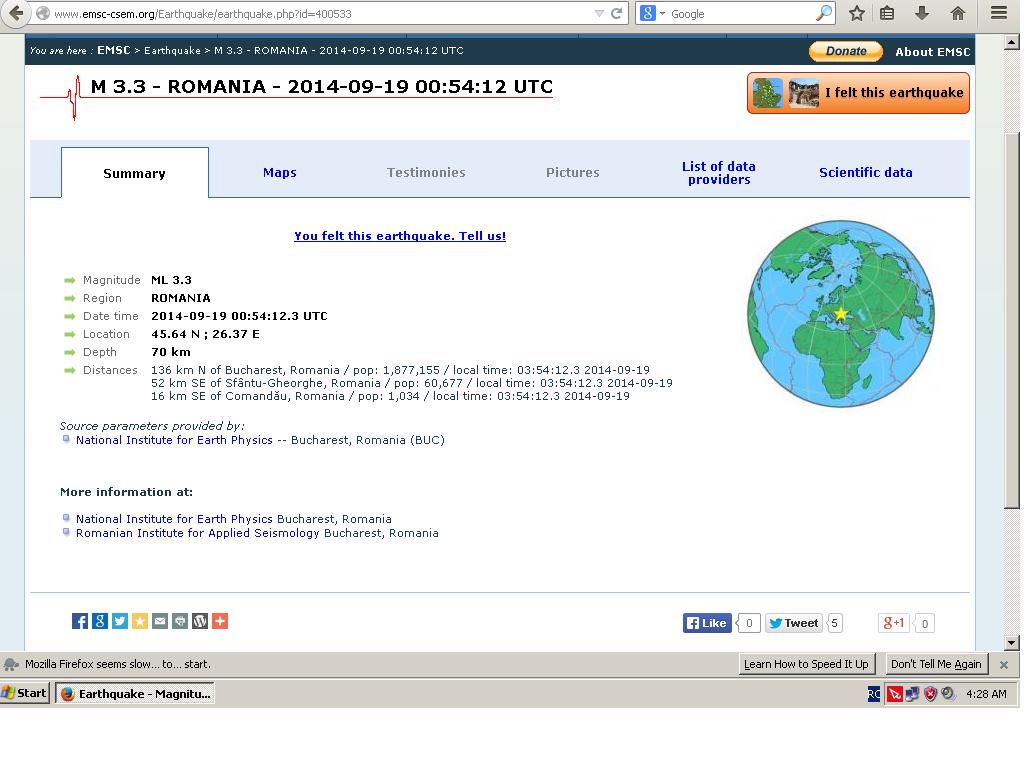
Task: Click the I felt this earthquake button
Action: 858,93
